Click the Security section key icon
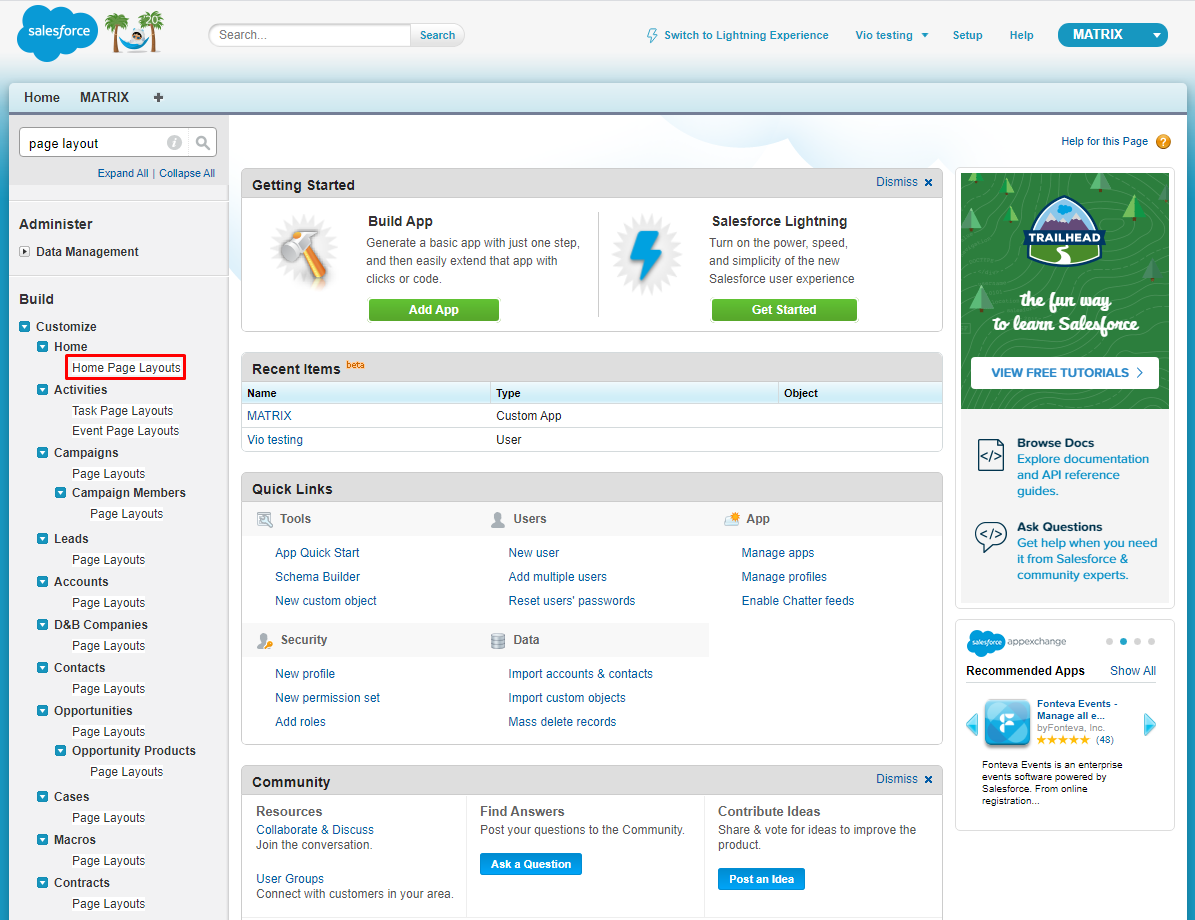Viewport: 1195px width, 920px height. point(264,641)
